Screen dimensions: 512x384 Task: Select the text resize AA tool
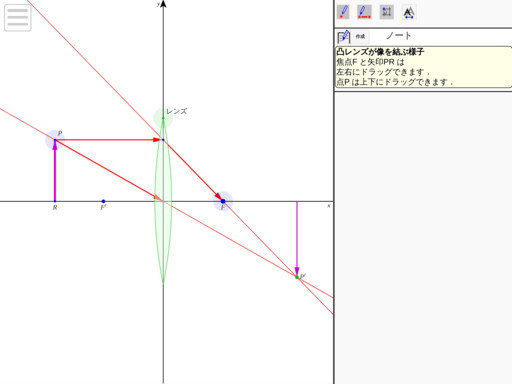click(409, 12)
